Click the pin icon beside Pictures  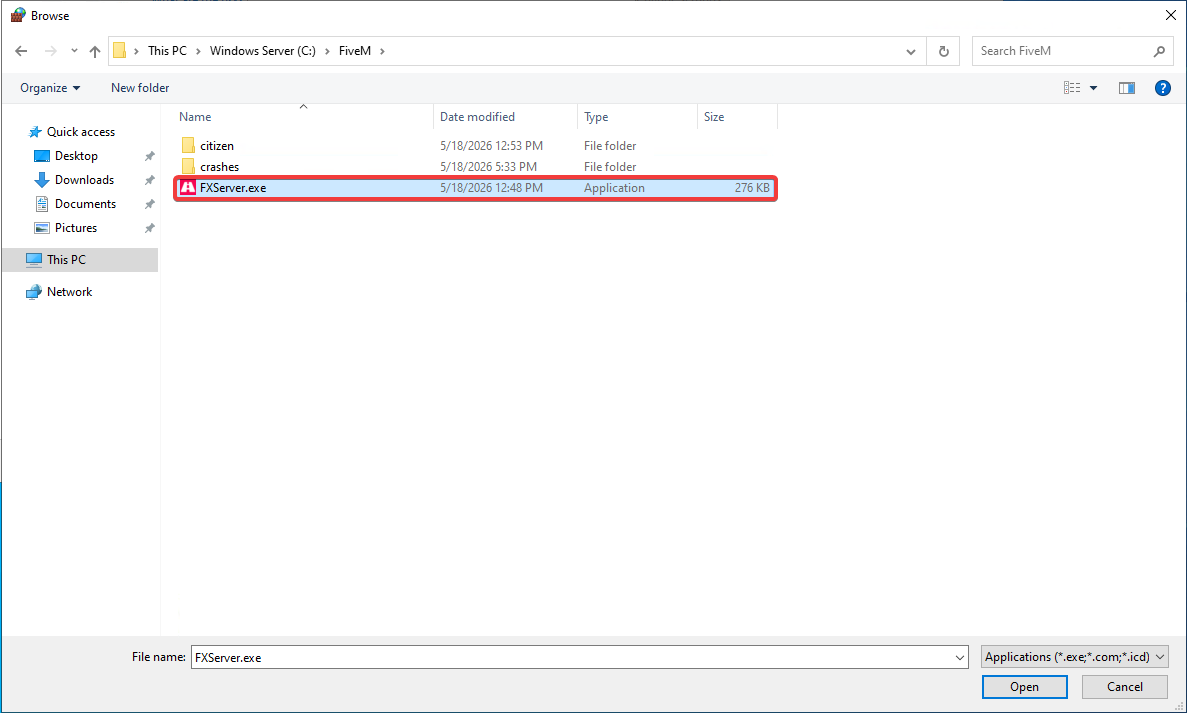coord(150,228)
